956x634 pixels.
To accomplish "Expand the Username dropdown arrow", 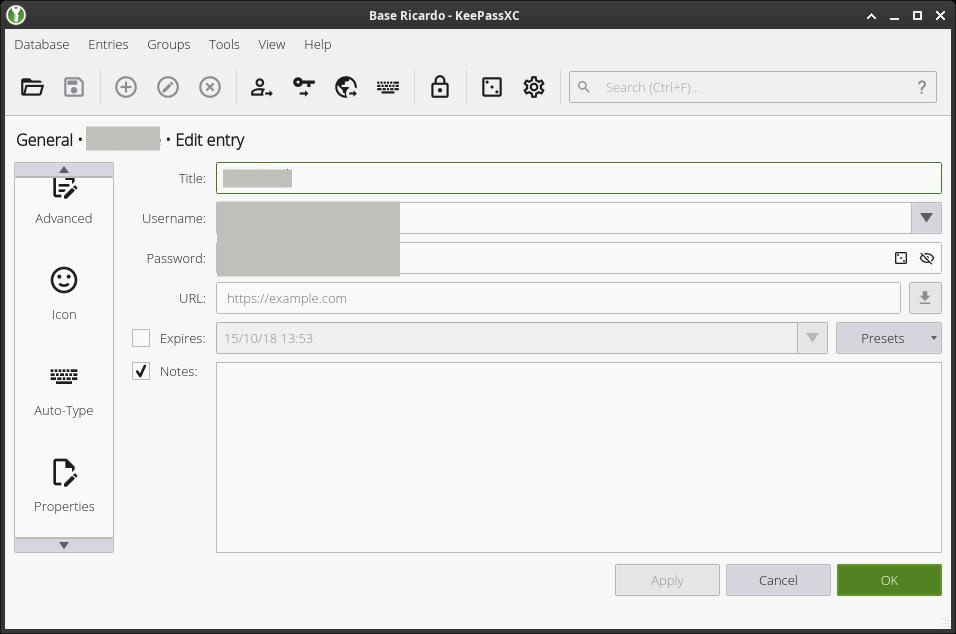I will [x=926, y=218].
